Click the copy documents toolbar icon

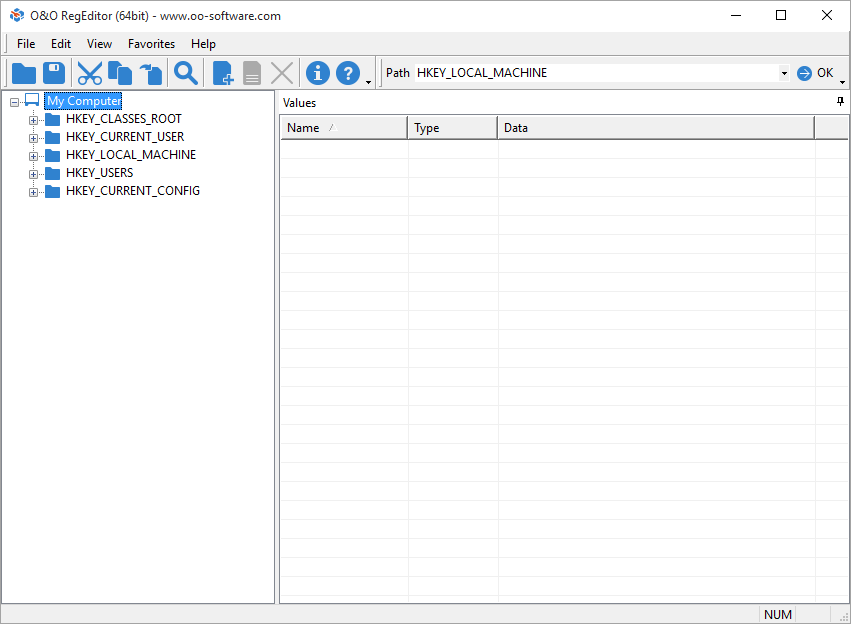pyautogui.click(x=120, y=73)
